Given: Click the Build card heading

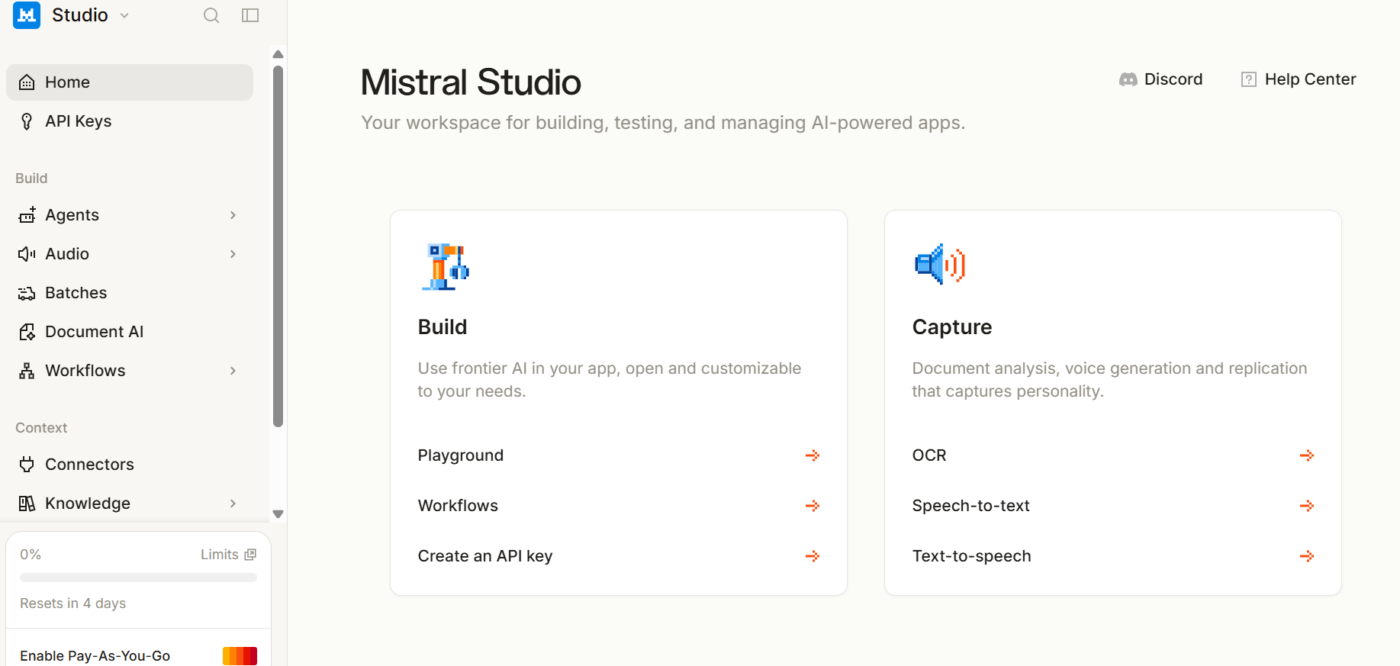Looking at the screenshot, I should pyautogui.click(x=442, y=327).
